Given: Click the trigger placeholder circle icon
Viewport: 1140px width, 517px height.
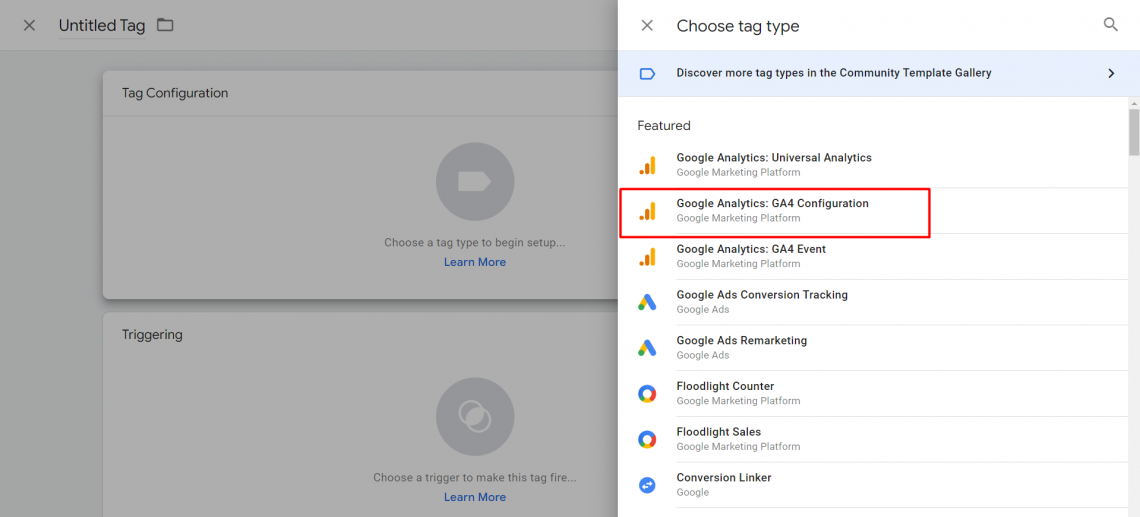Looking at the screenshot, I should (475, 417).
